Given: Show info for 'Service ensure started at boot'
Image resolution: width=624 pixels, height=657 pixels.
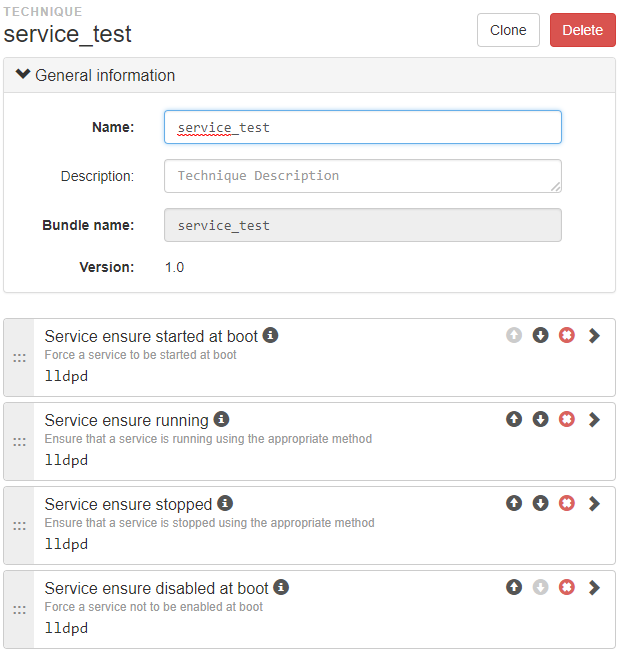Looking at the screenshot, I should pos(270,335).
